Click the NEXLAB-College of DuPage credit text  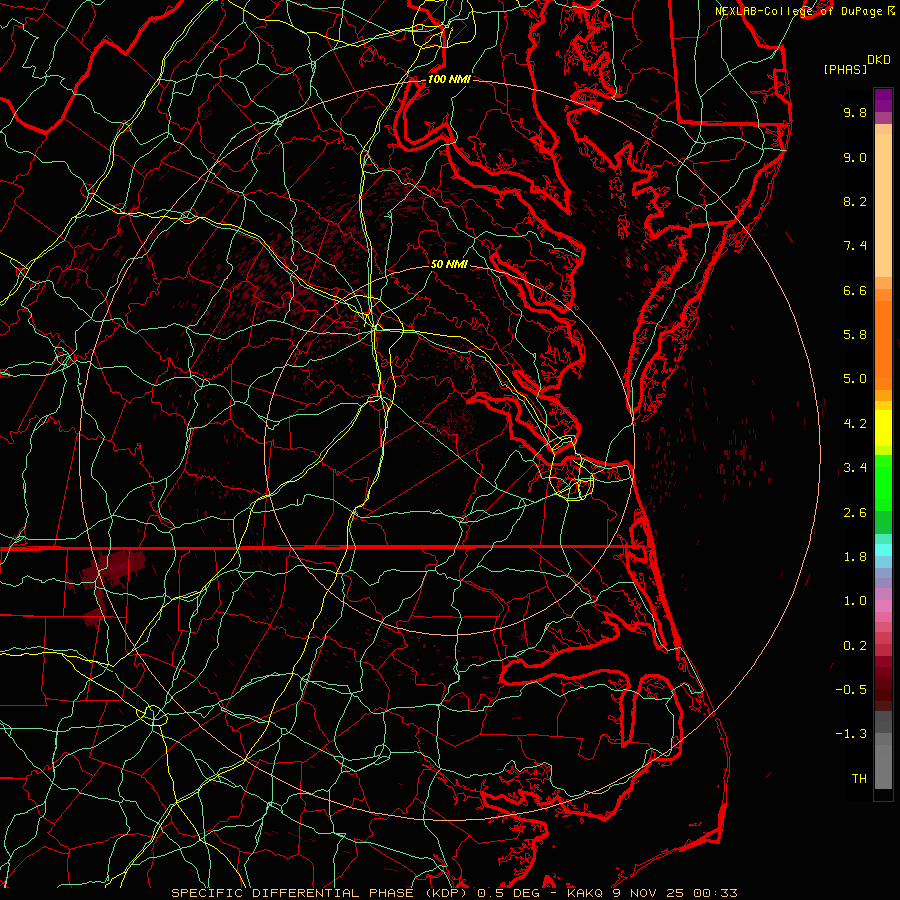801,11
